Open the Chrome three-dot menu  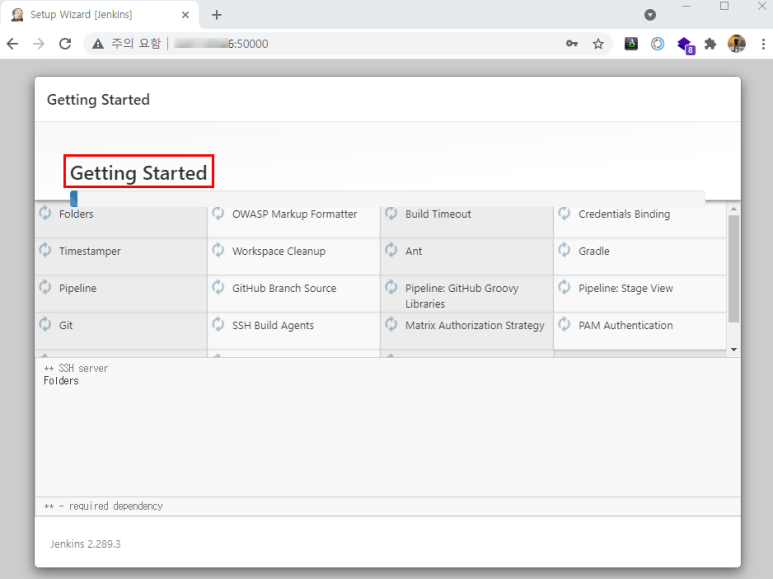coord(763,44)
